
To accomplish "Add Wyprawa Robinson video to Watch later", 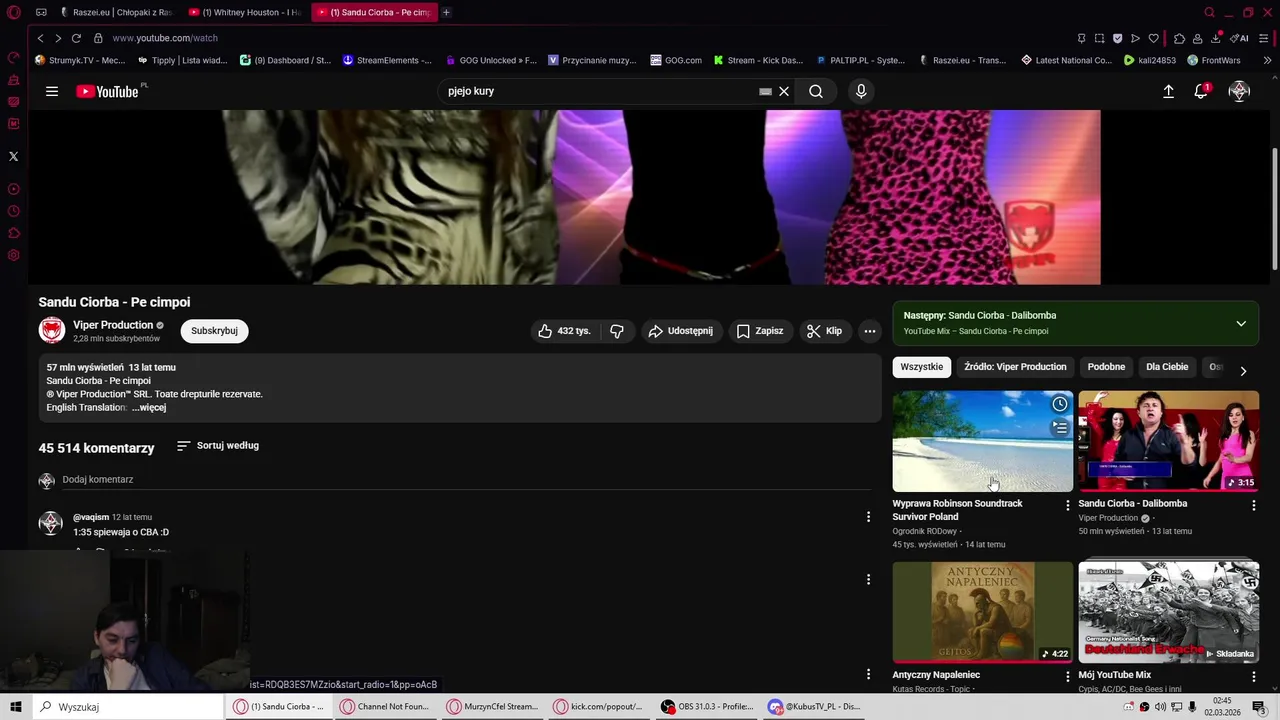I will (x=1060, y=404).
